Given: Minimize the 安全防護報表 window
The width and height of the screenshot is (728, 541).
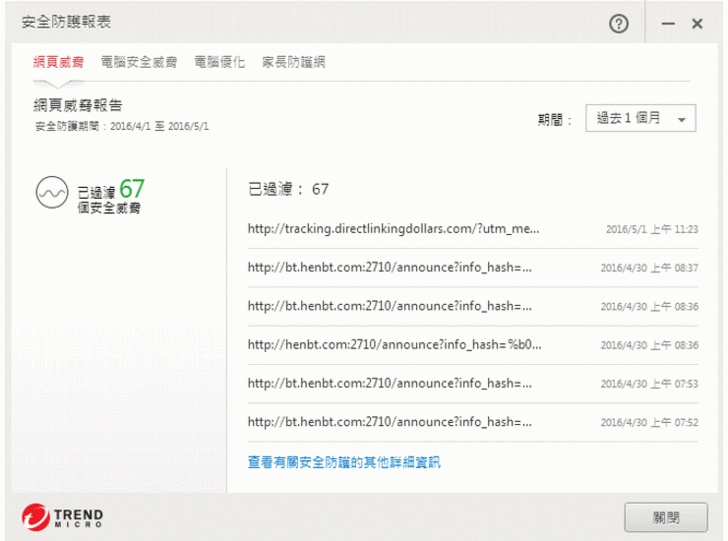Looking at the screenshot, I should pos(668,22).
